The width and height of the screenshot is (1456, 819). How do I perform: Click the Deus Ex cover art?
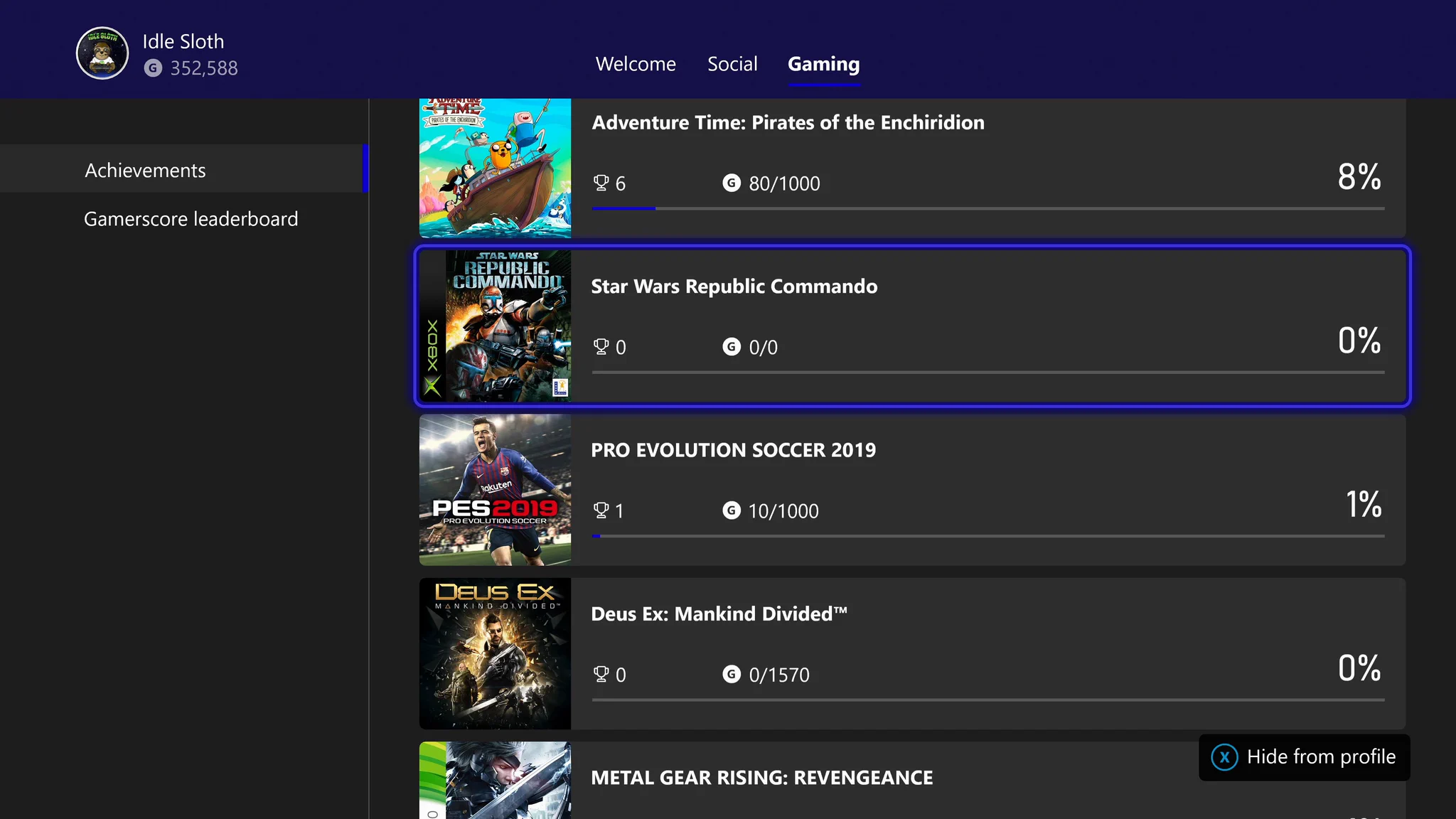[x=495, y=653]
